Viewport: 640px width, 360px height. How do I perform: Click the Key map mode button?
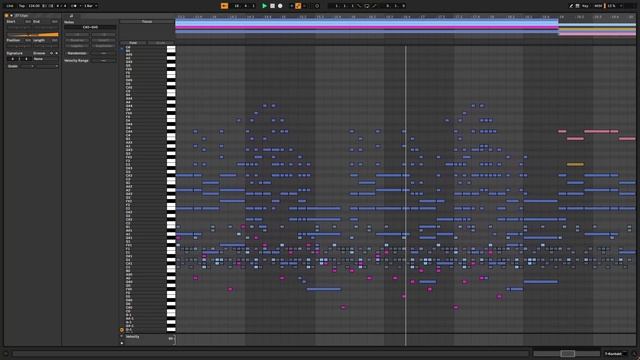(x=586, y=6)
